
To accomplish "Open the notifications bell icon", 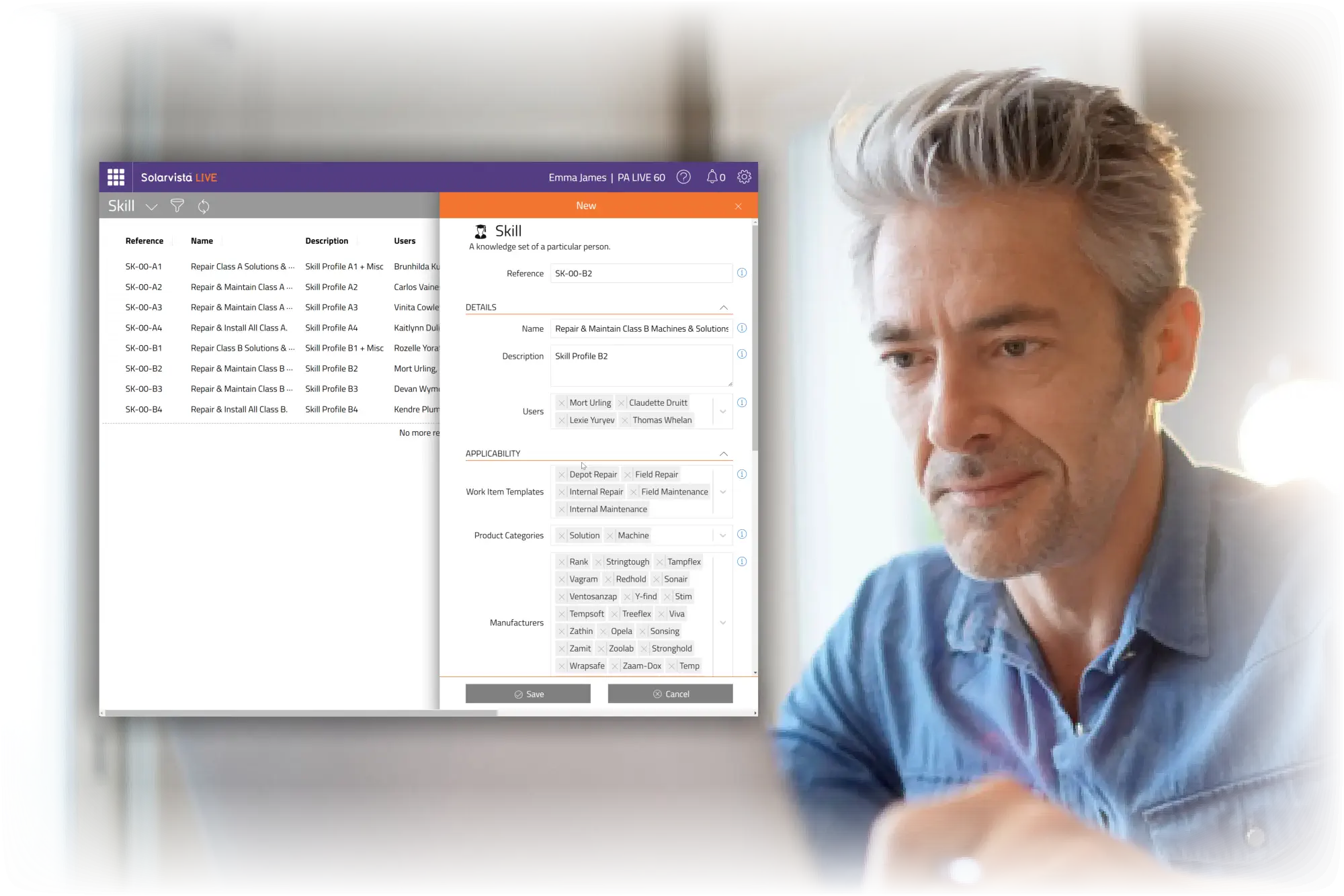I will pos(712,177).
